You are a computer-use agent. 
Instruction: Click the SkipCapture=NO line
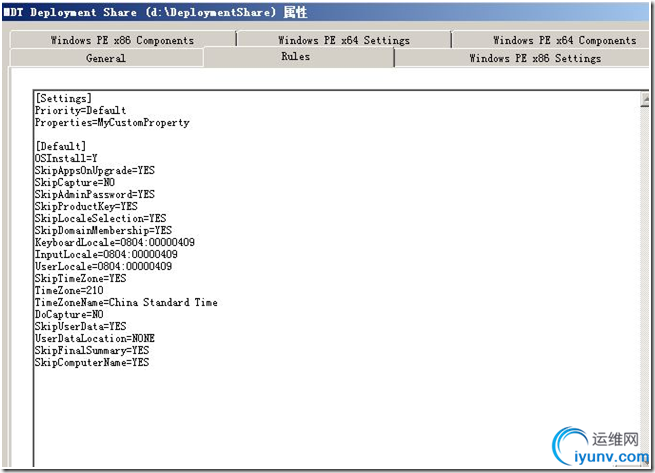click(x=75, y=182)
